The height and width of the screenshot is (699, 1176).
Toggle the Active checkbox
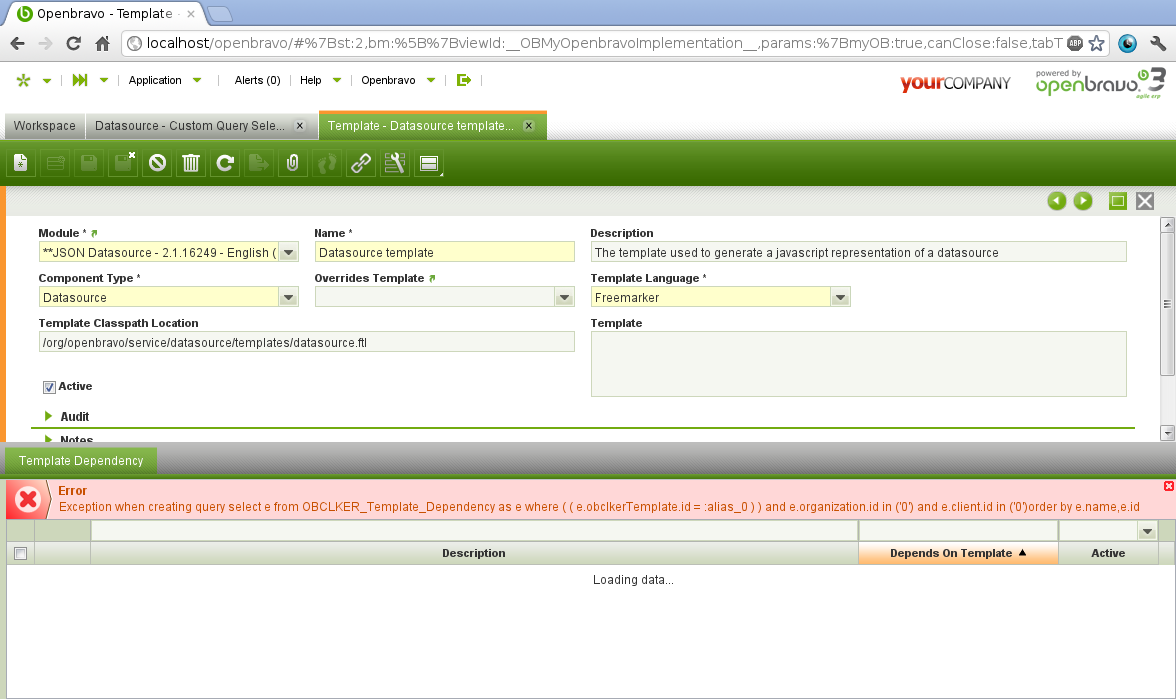coord(49,387)
